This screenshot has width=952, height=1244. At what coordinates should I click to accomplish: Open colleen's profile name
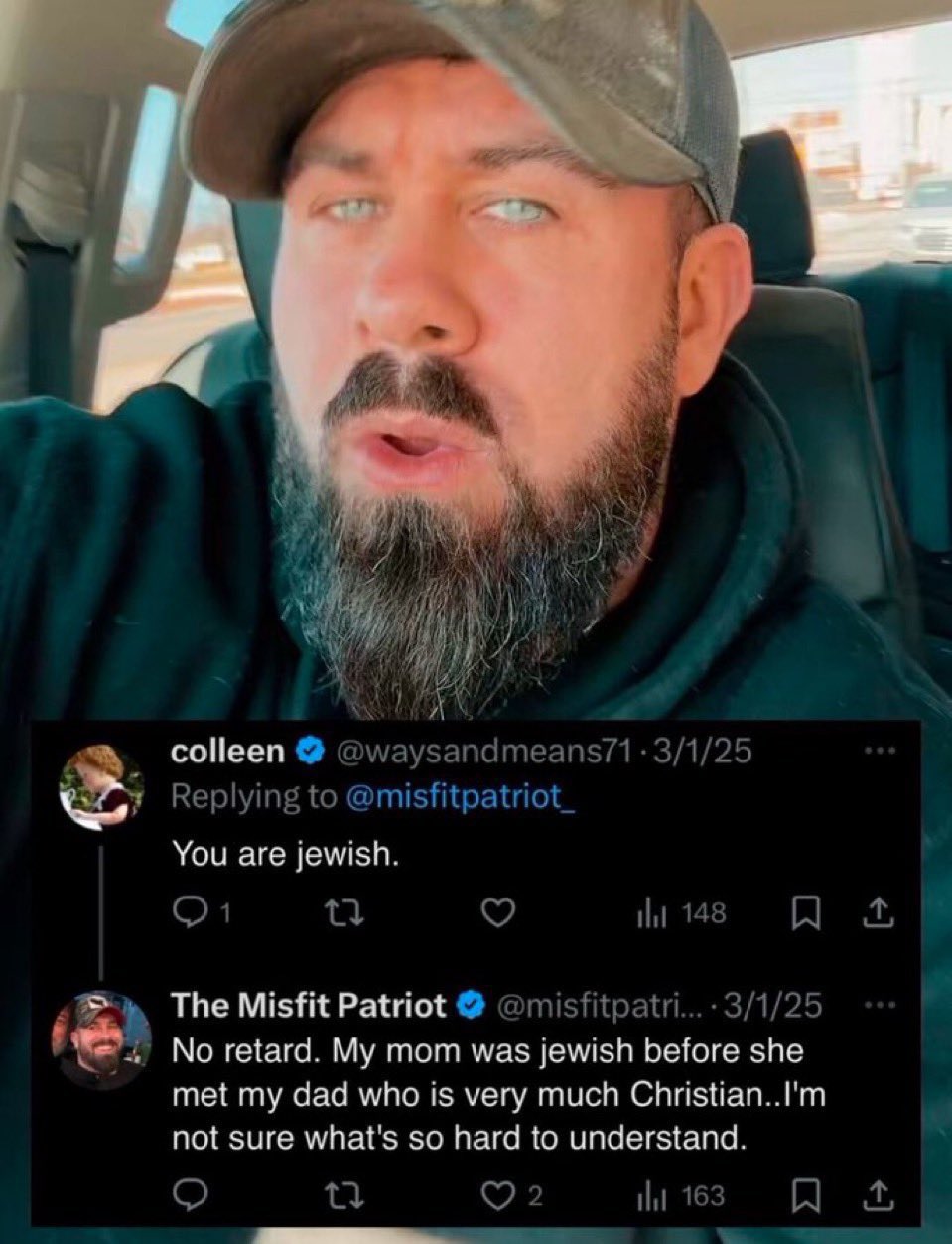[228, 752]
